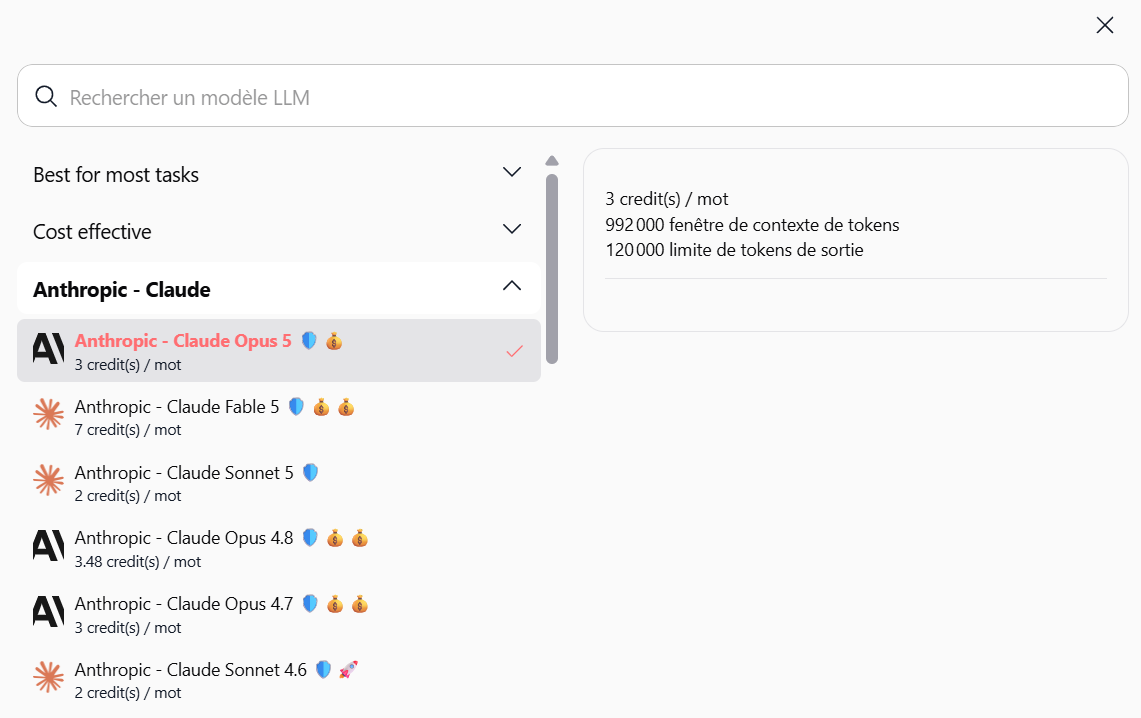The width and height of the screenshot is (1141, 718).
Task: Switch to Anthropic - Claude Opus 4.7 model
Action: [279, 613]
